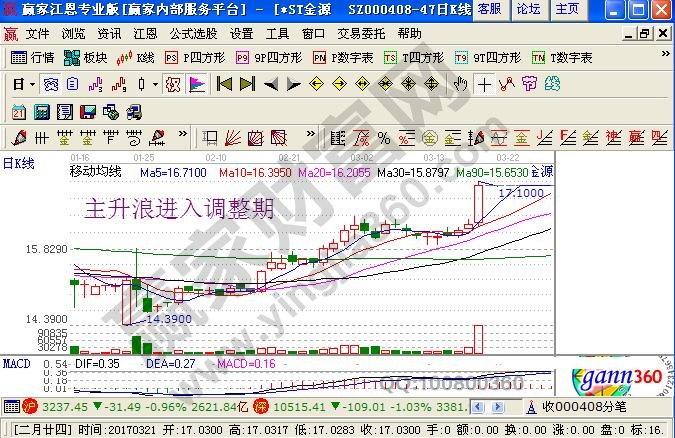The height and width of the screenshot is (438, 675).
Task: Select the red fan lines tool
Action: [x=233, y=138]
